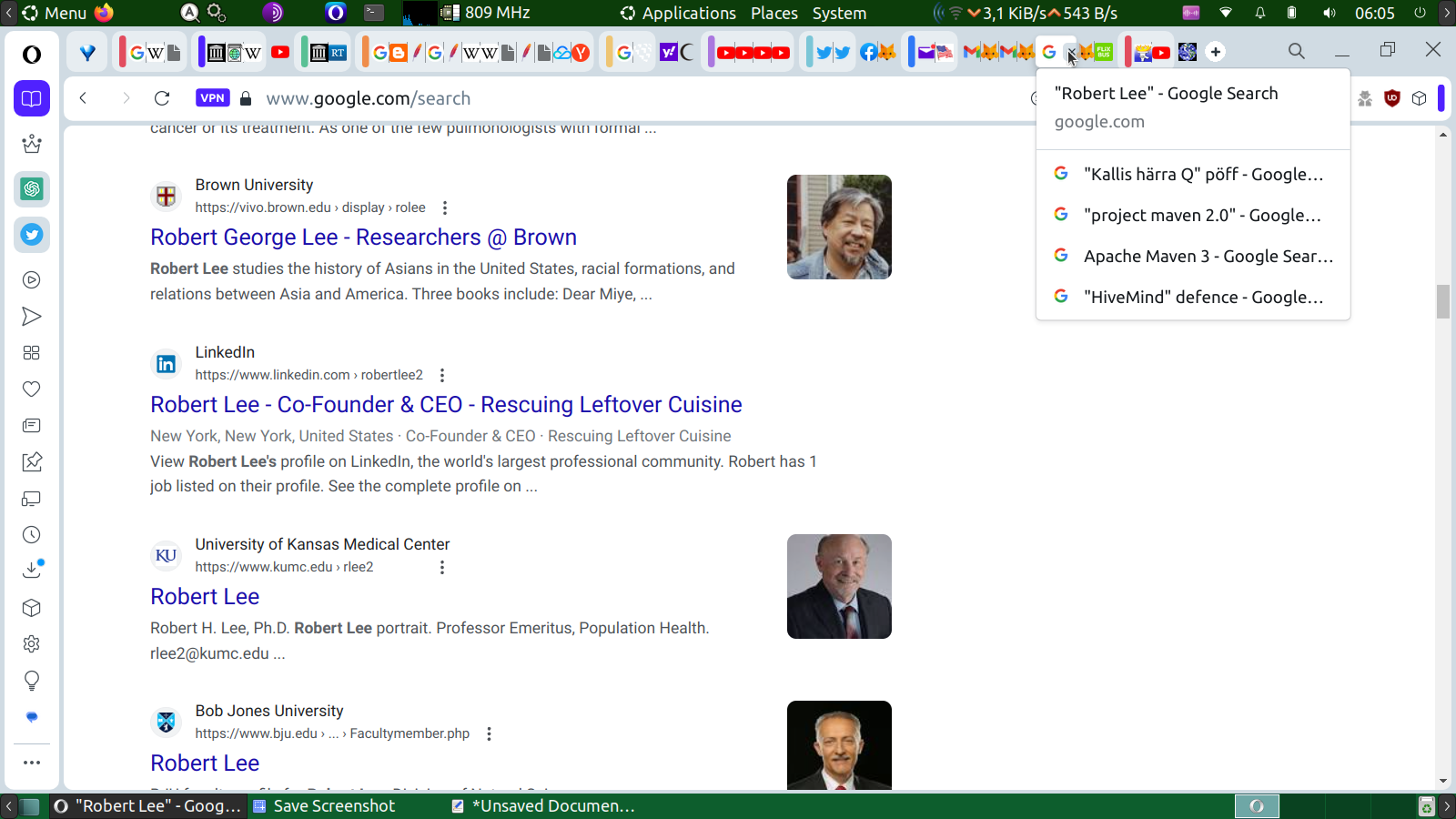1456x819 pixels.
Task: Switch to the Facebook tab
Action: click(x=868, y=52)
